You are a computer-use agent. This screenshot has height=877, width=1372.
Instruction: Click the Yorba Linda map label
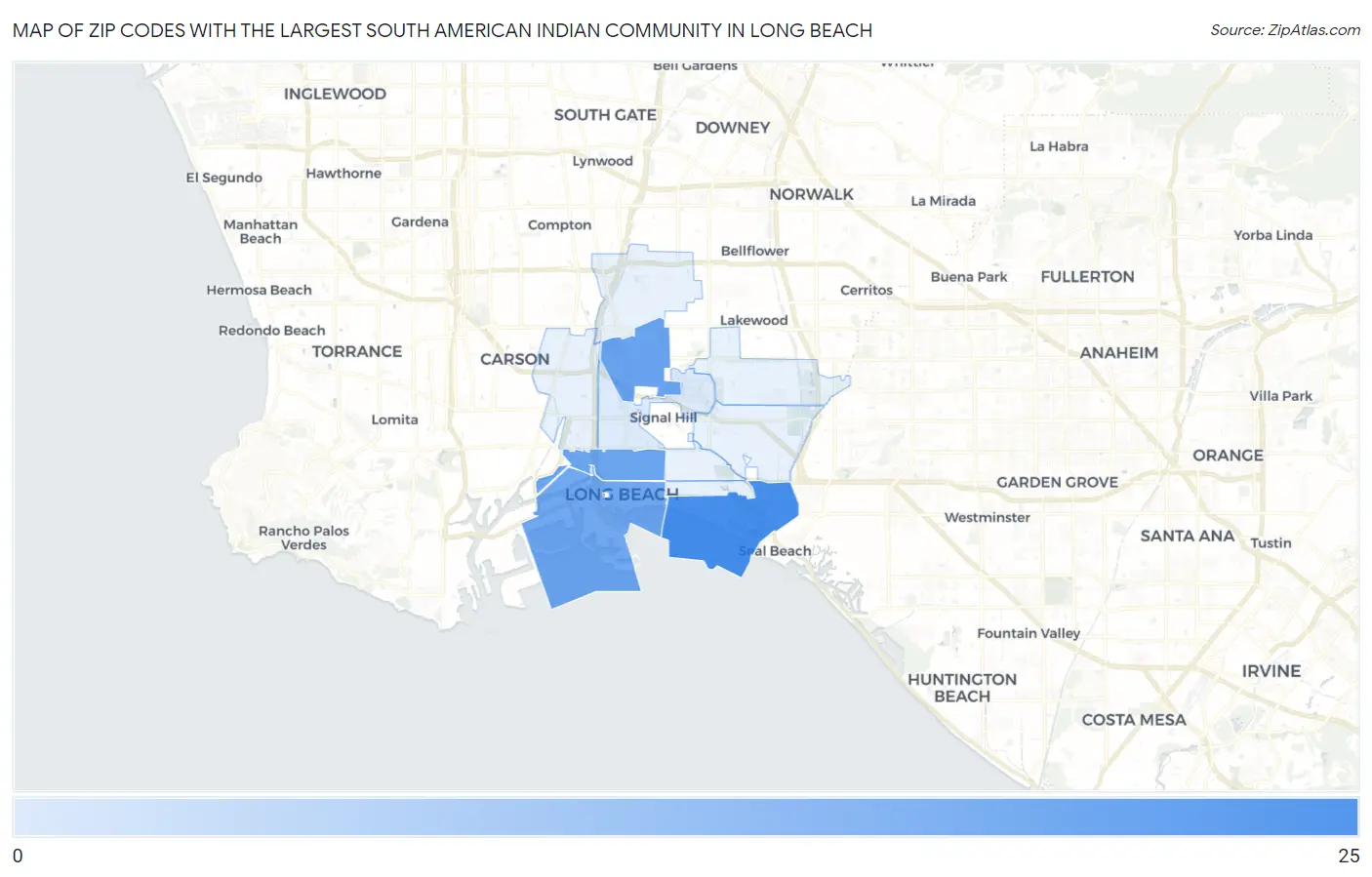(1272, 235)
